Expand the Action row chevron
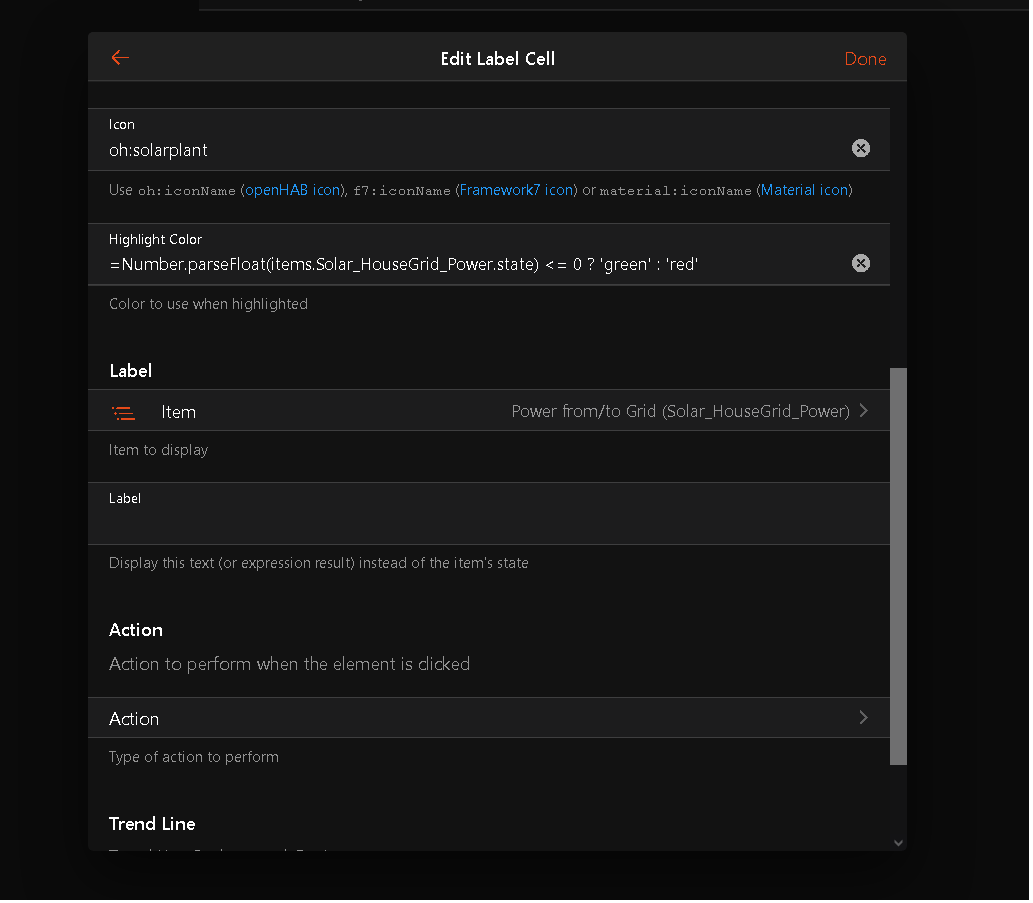This screenshot has width=1033, height=903. click(863, 718)
